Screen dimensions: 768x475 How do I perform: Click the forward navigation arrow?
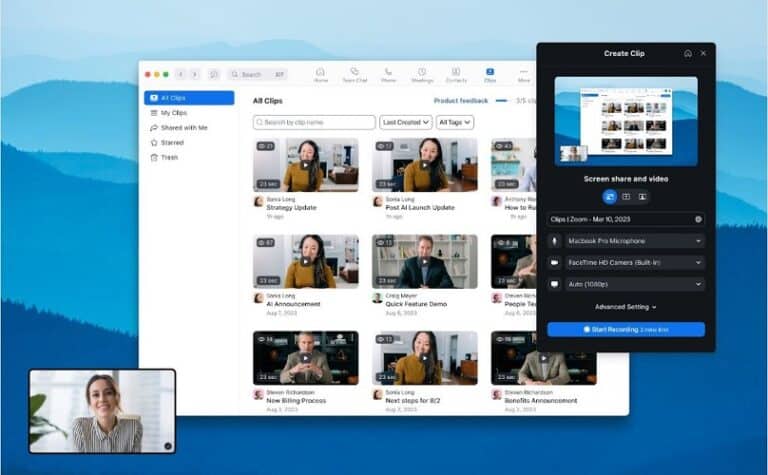click(195, 74)
